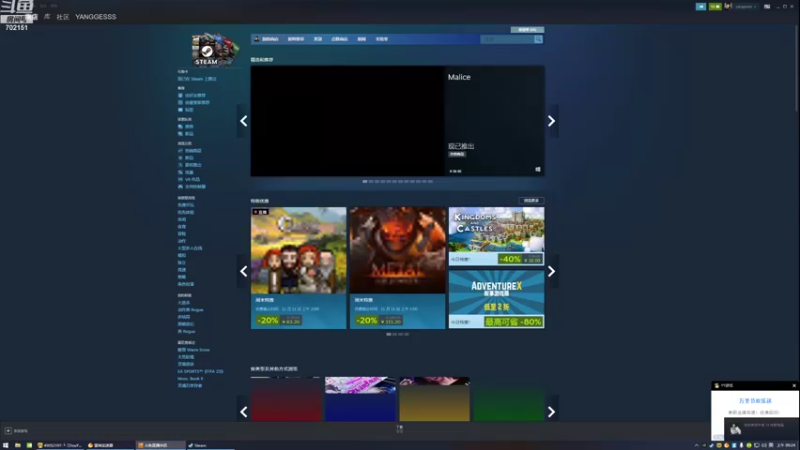Show next featured game after Malice

552,121
